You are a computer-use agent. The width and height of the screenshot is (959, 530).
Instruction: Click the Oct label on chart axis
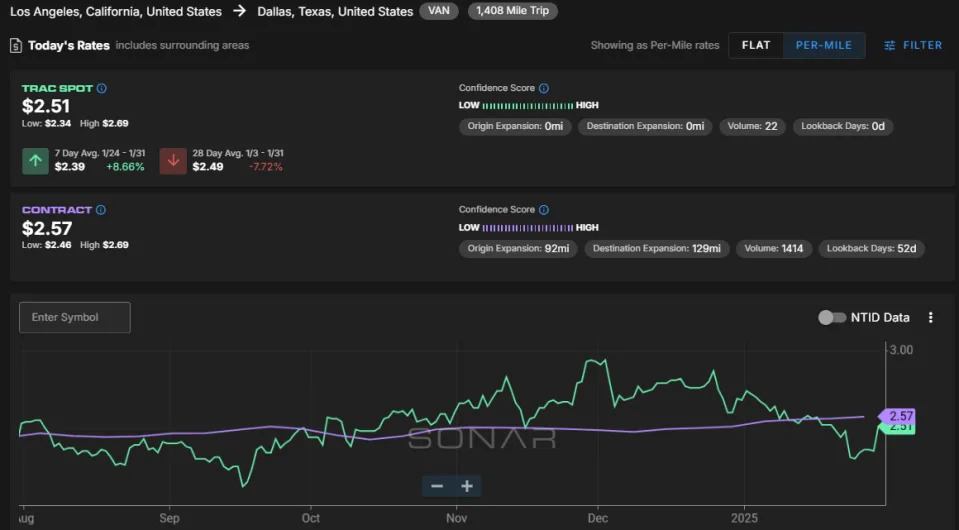311,518
